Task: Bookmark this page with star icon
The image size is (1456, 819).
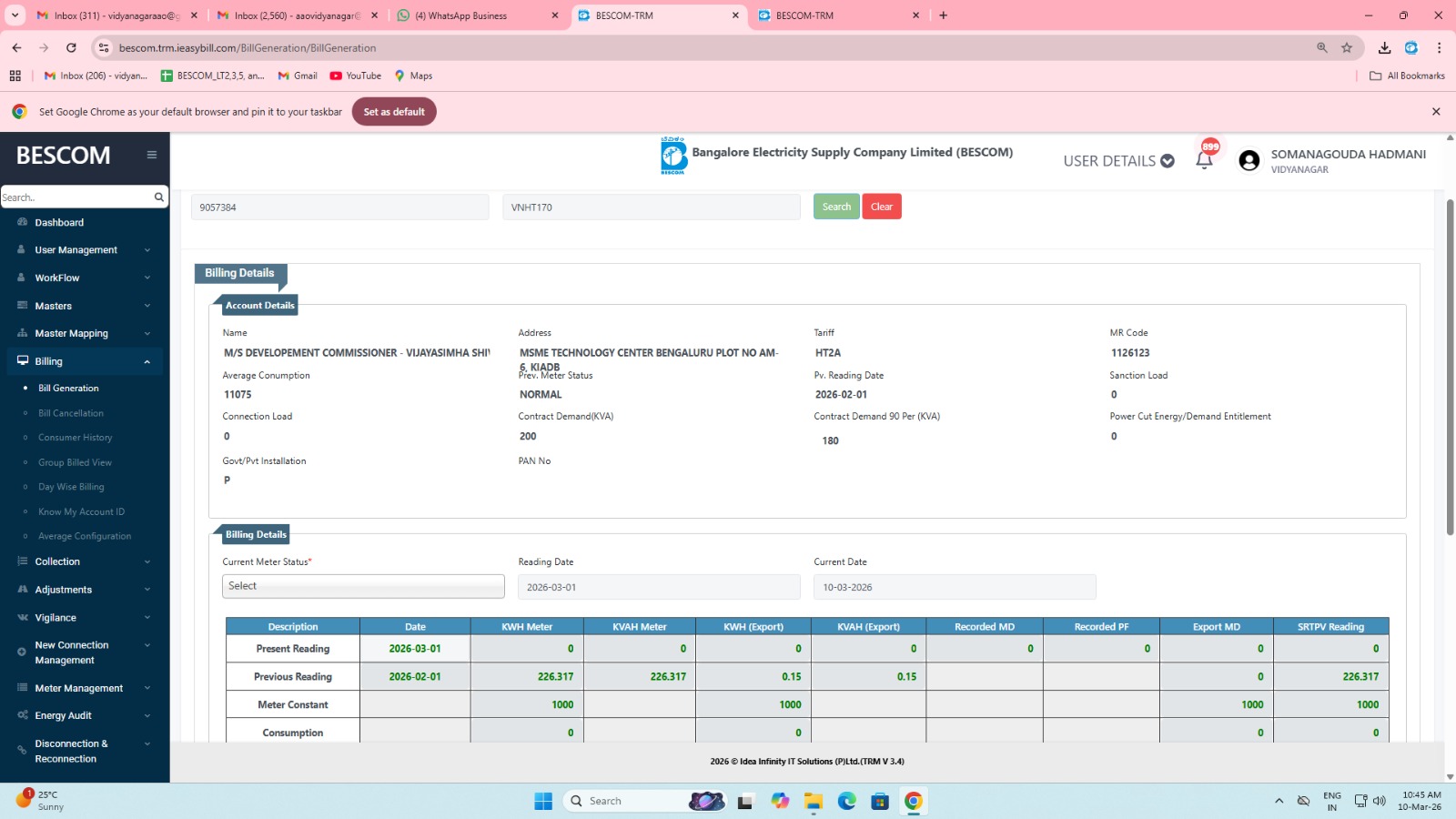Action: (1347, 47)
